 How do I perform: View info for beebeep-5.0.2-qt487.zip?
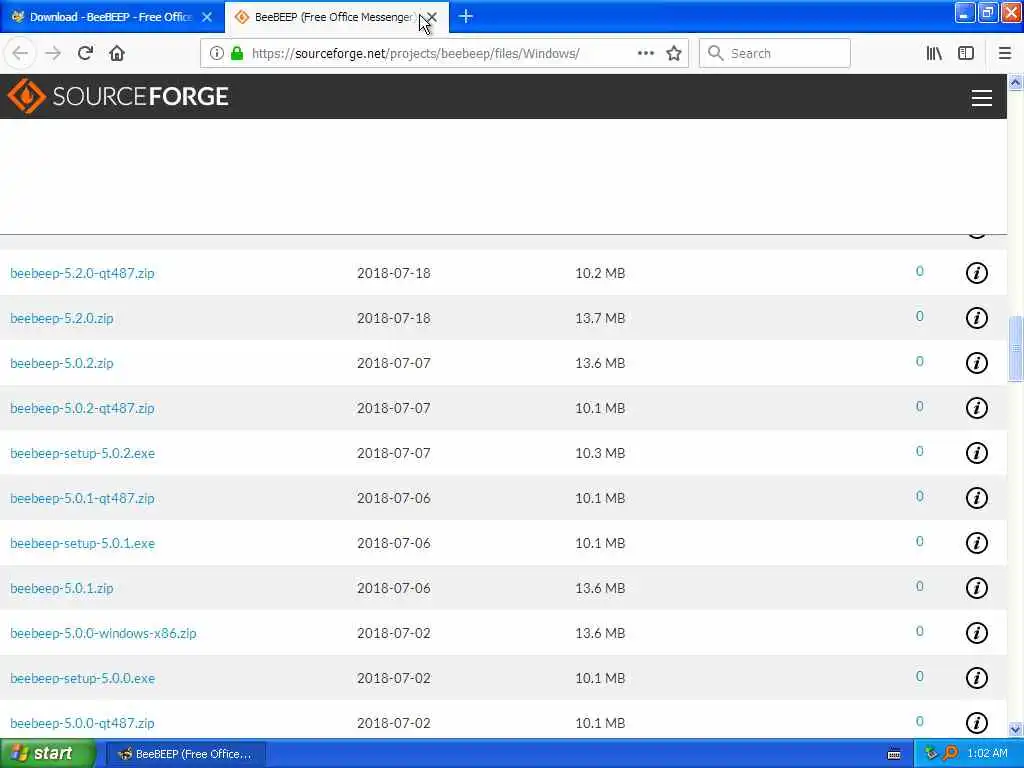(x=976, y=408)
